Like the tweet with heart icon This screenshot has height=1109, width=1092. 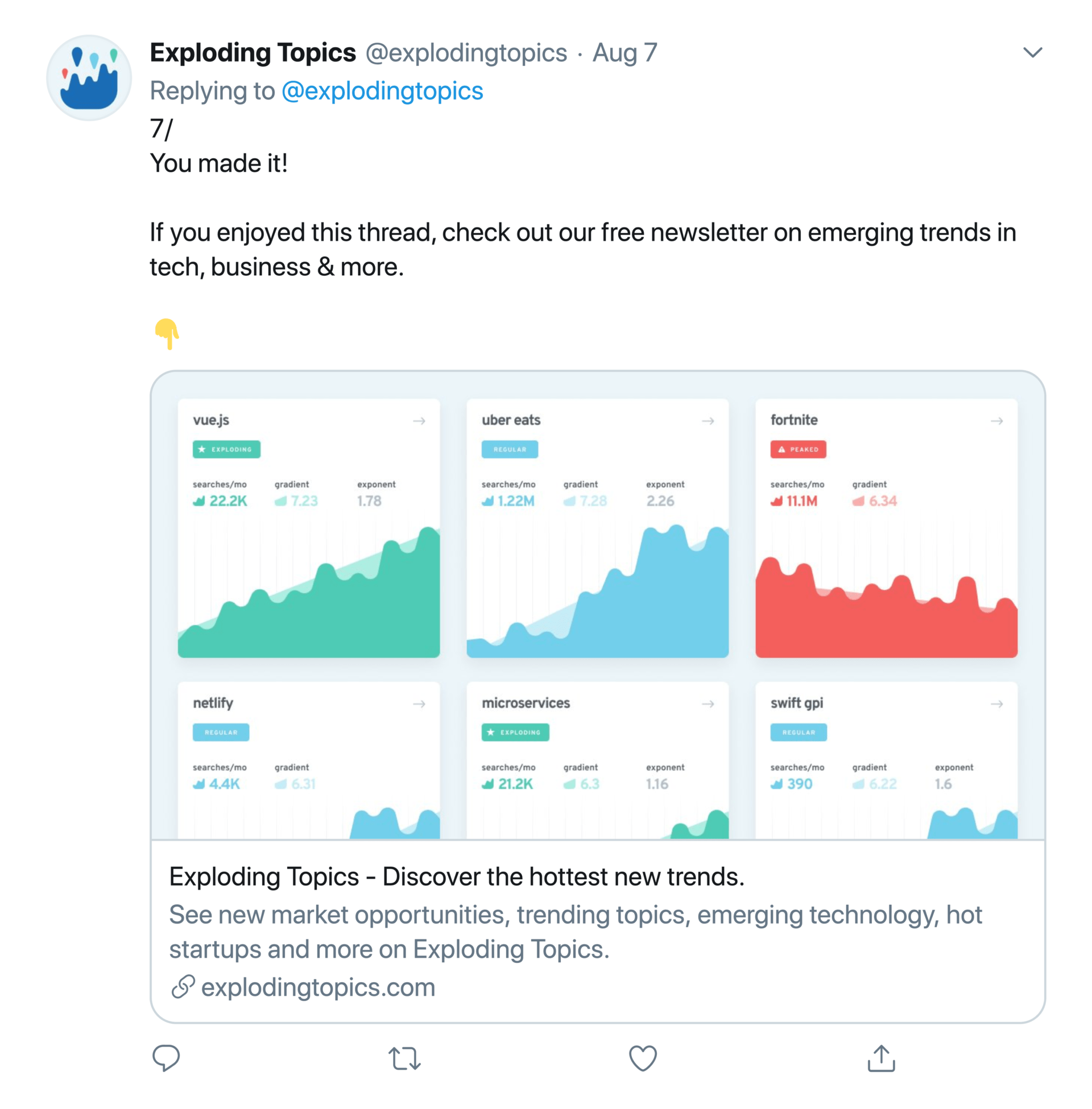pos(643,1058)
